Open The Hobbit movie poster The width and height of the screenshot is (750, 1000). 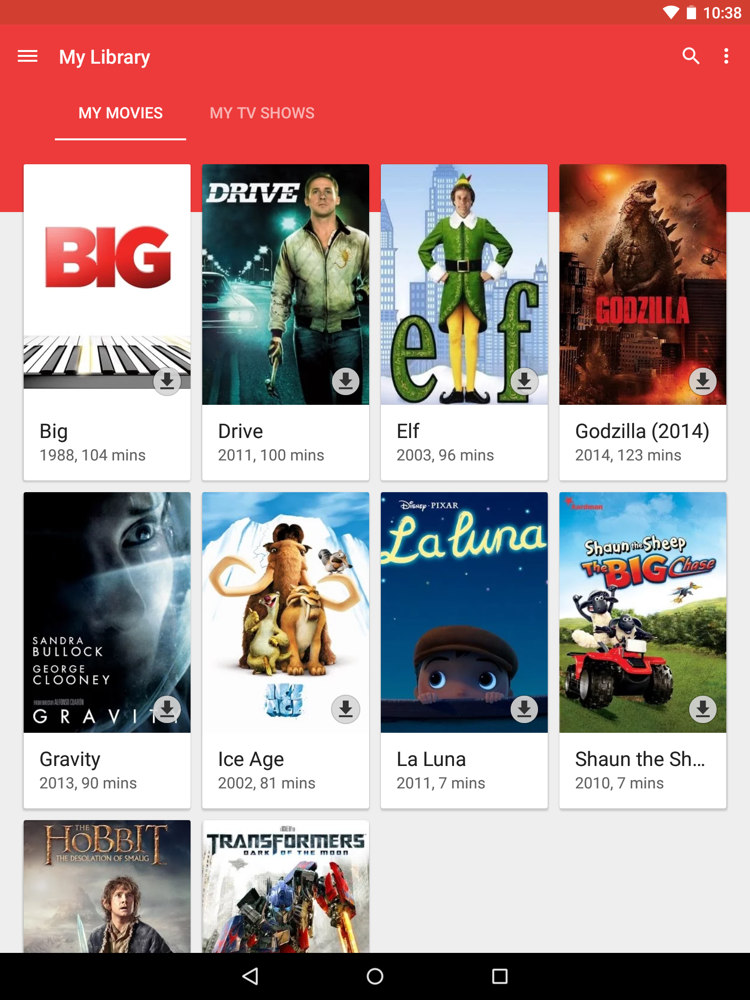tap(107, 886)
